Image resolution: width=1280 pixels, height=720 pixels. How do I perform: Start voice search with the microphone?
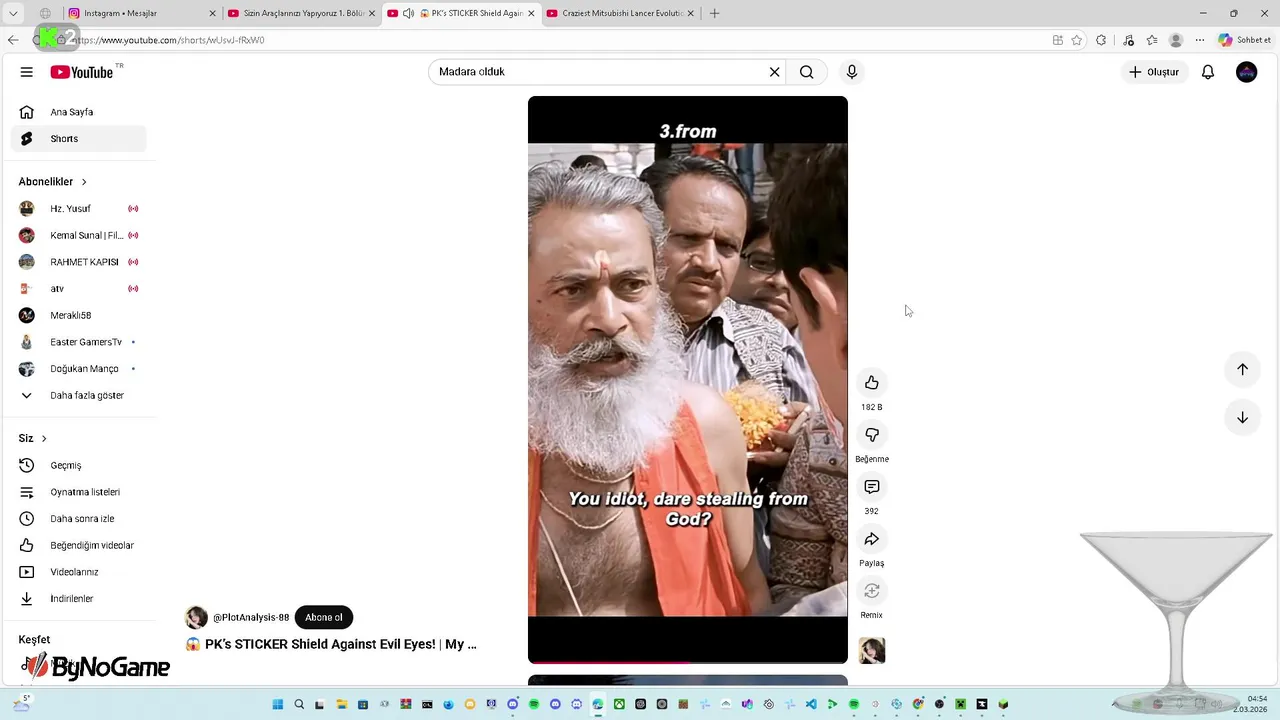(852, 72)
